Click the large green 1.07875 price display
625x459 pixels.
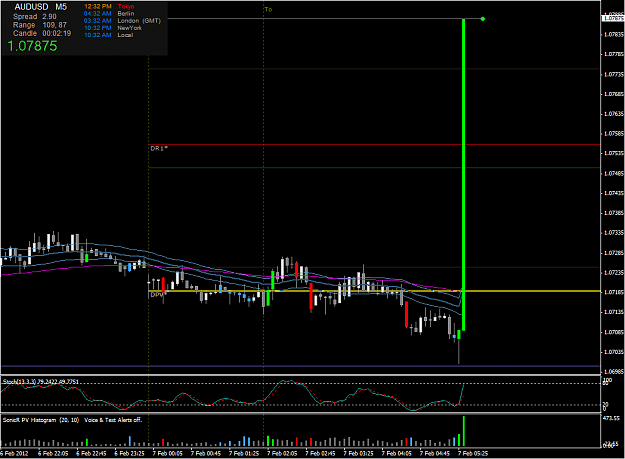coord(33,46)
